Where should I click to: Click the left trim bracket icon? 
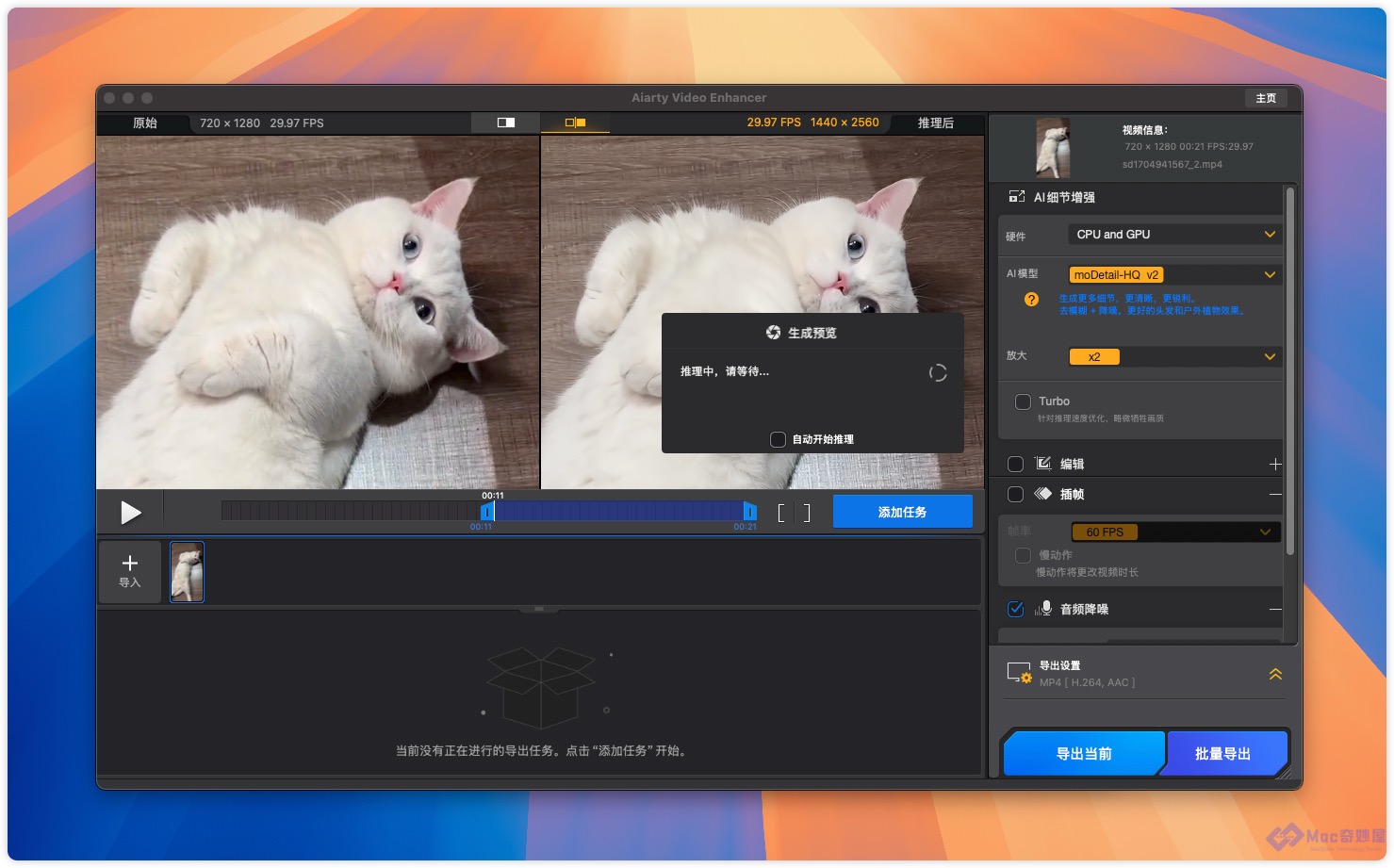tap(781, 513)
